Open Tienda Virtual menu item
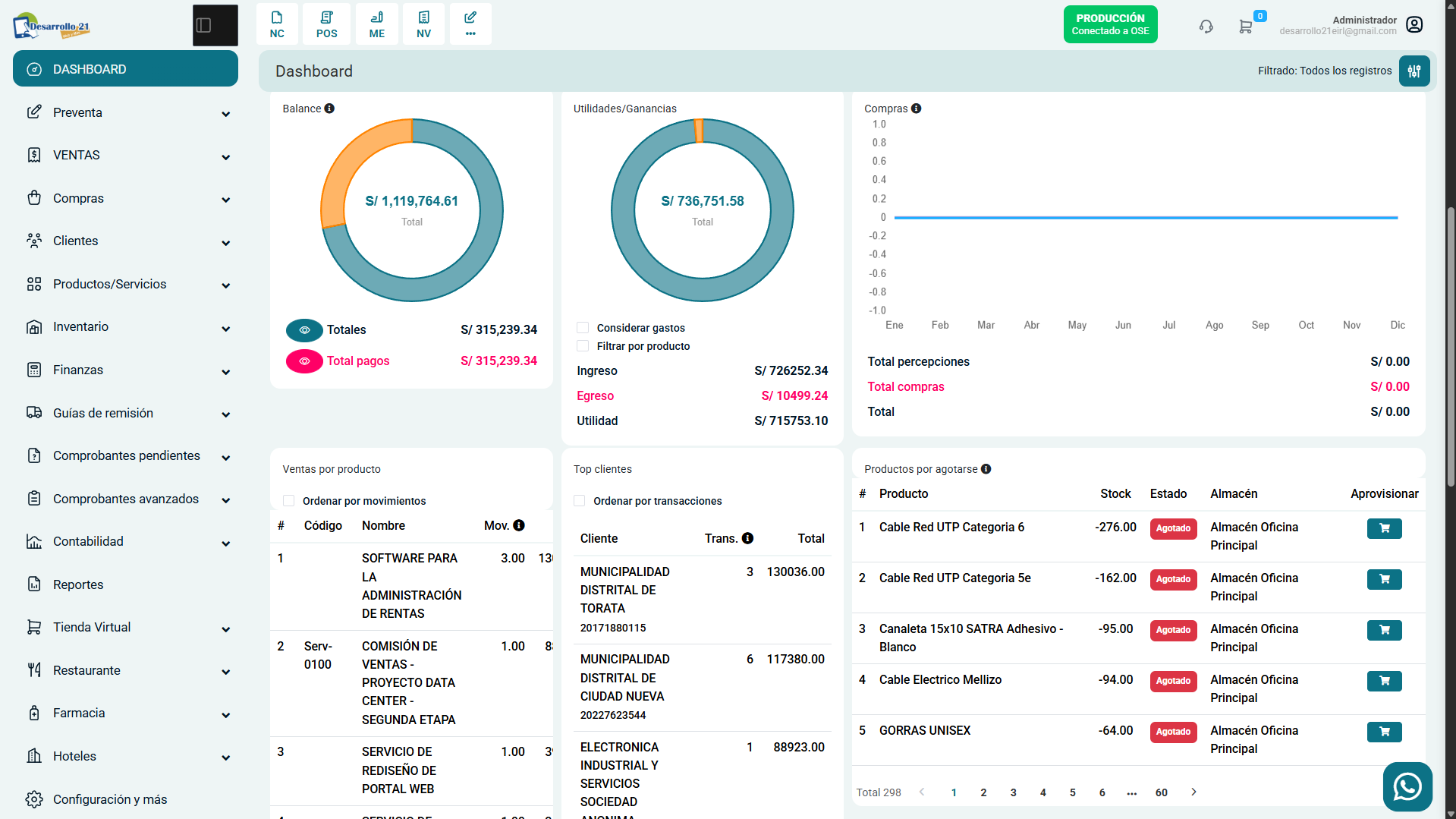1456x819 pixels. 125,627
